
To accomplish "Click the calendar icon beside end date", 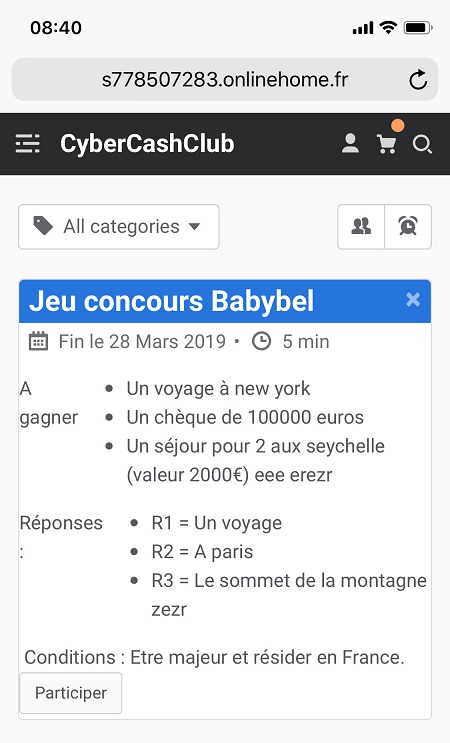I will click(x=38, y=341).
